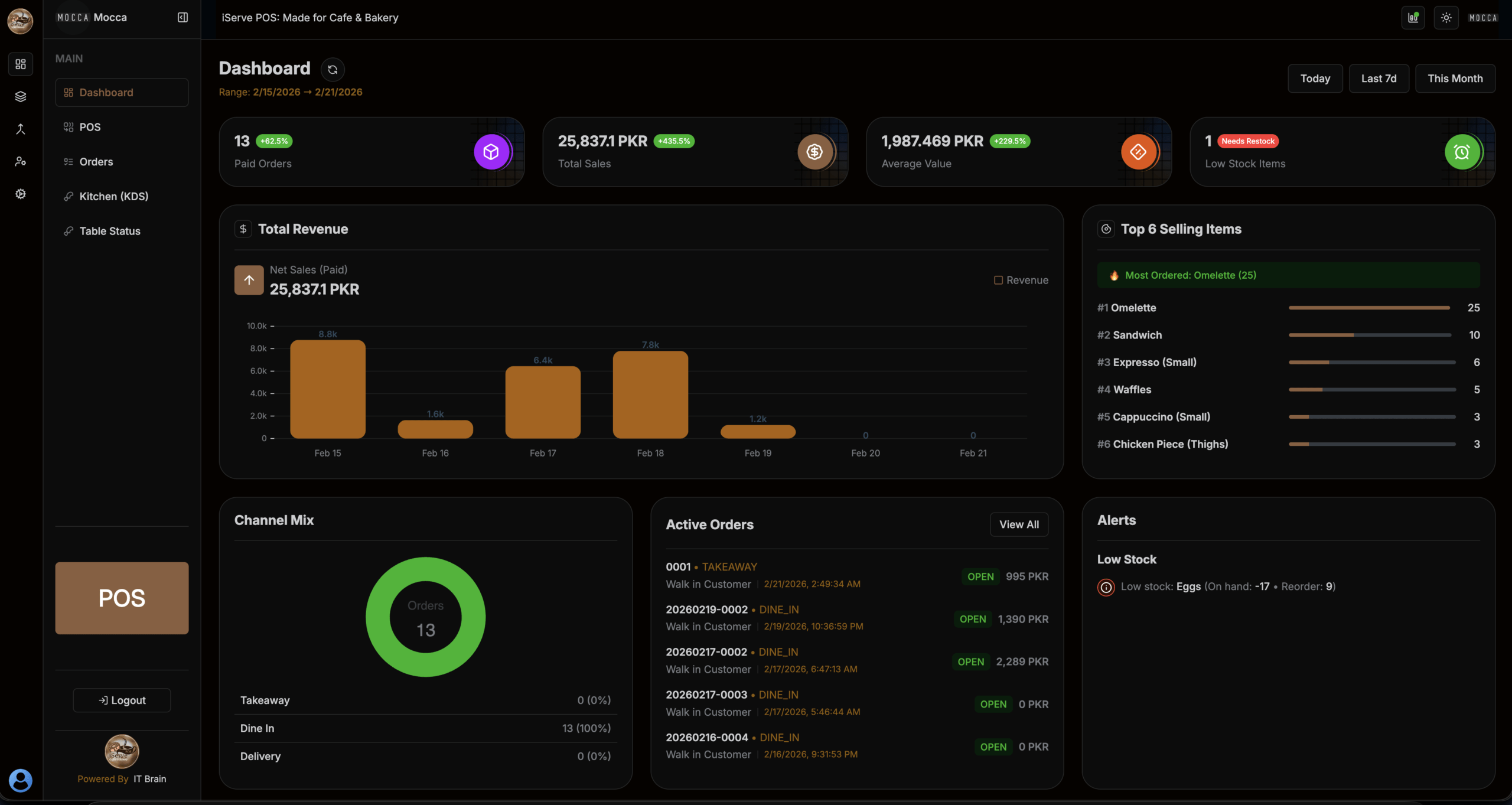The width and height of the screenshot is (1512, 805).
Task: Collapse sidebar using the panel toggle icon
Action: pyautogui.click(x=183, y=17)
